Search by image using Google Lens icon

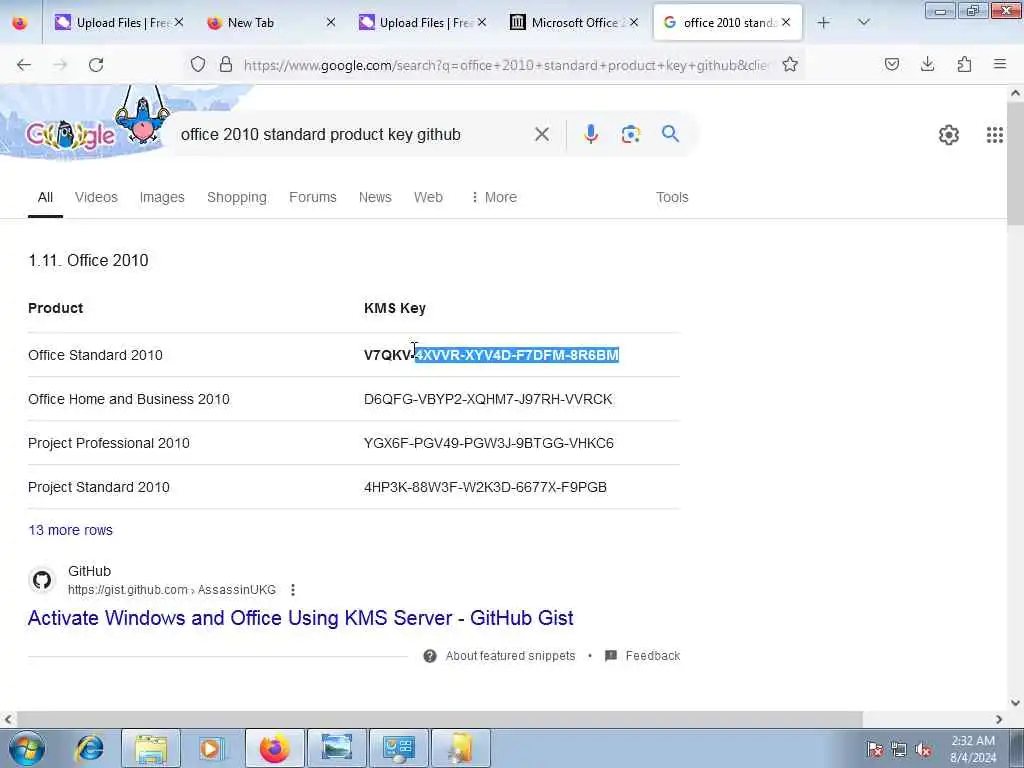point(631,134)
